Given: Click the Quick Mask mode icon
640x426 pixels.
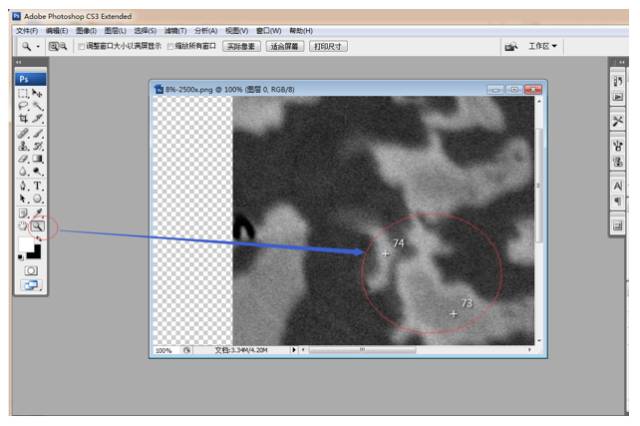Looking at the screenshot, I should pyautogui.click(x=31, y=270).
